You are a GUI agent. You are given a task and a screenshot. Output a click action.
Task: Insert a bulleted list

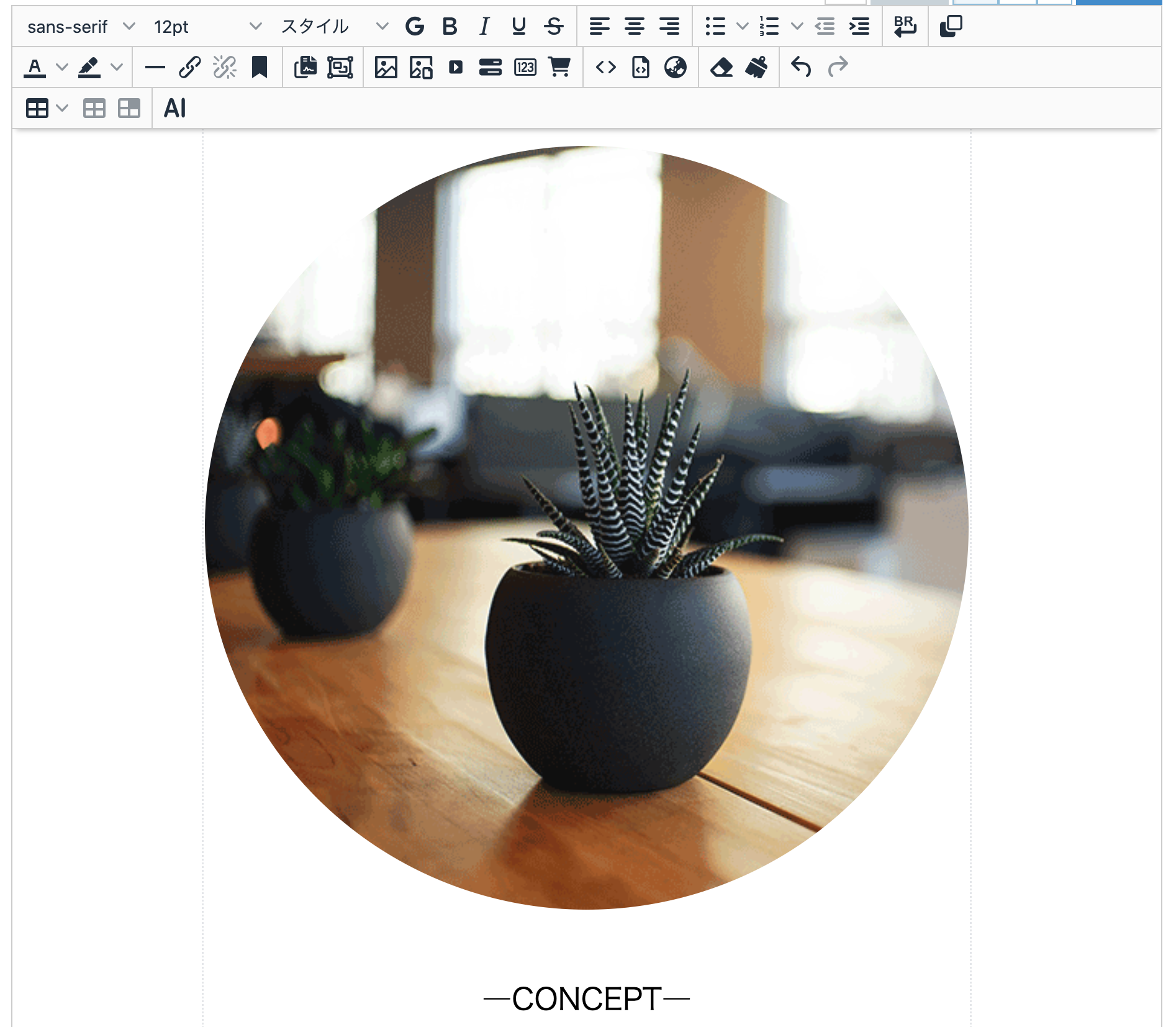[715, 27]
